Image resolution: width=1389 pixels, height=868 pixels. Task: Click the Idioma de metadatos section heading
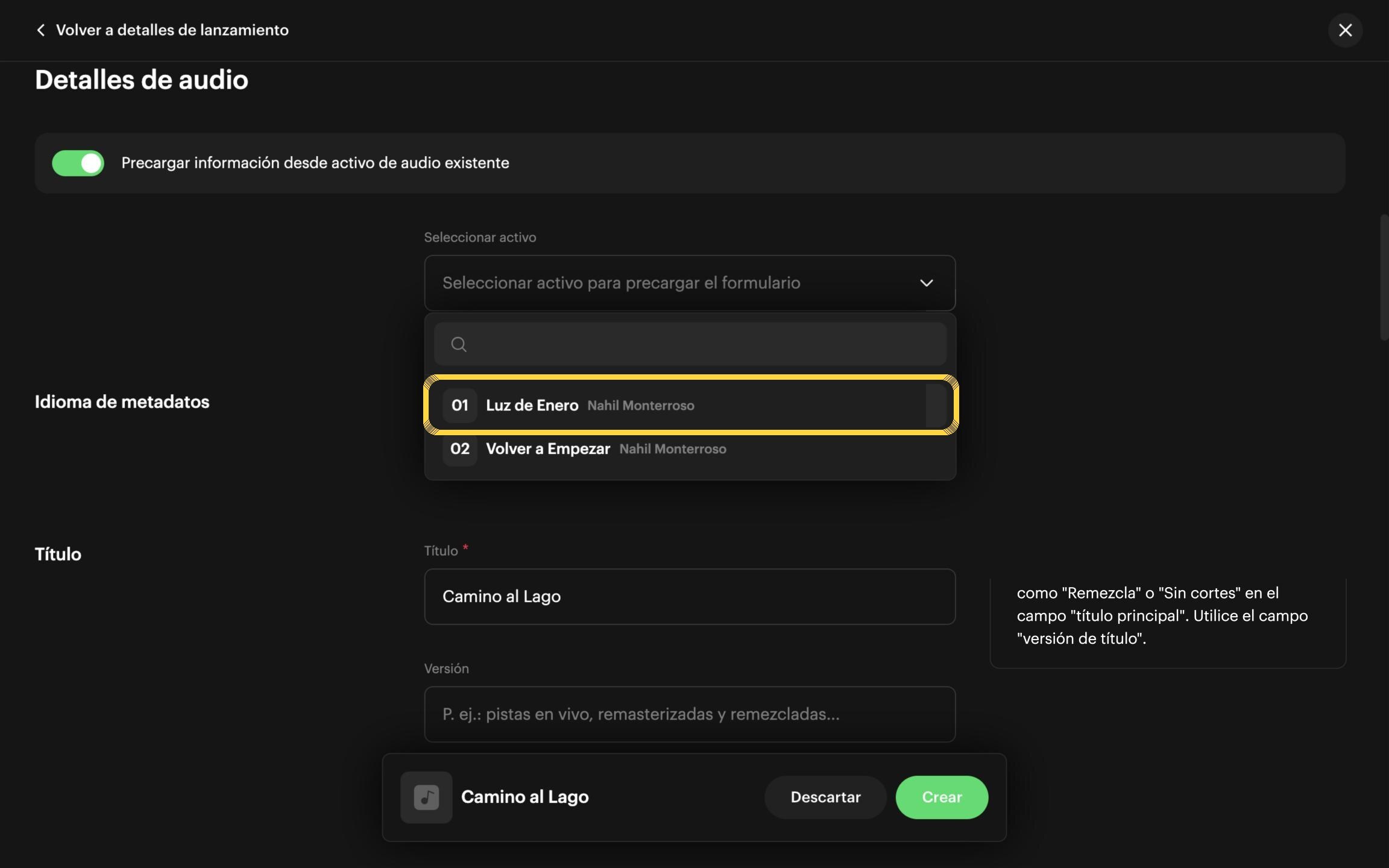click(122, 402)
